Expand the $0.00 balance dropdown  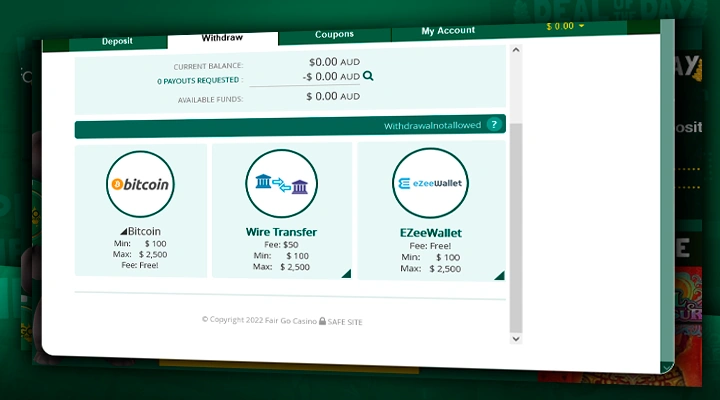point(565,26)
